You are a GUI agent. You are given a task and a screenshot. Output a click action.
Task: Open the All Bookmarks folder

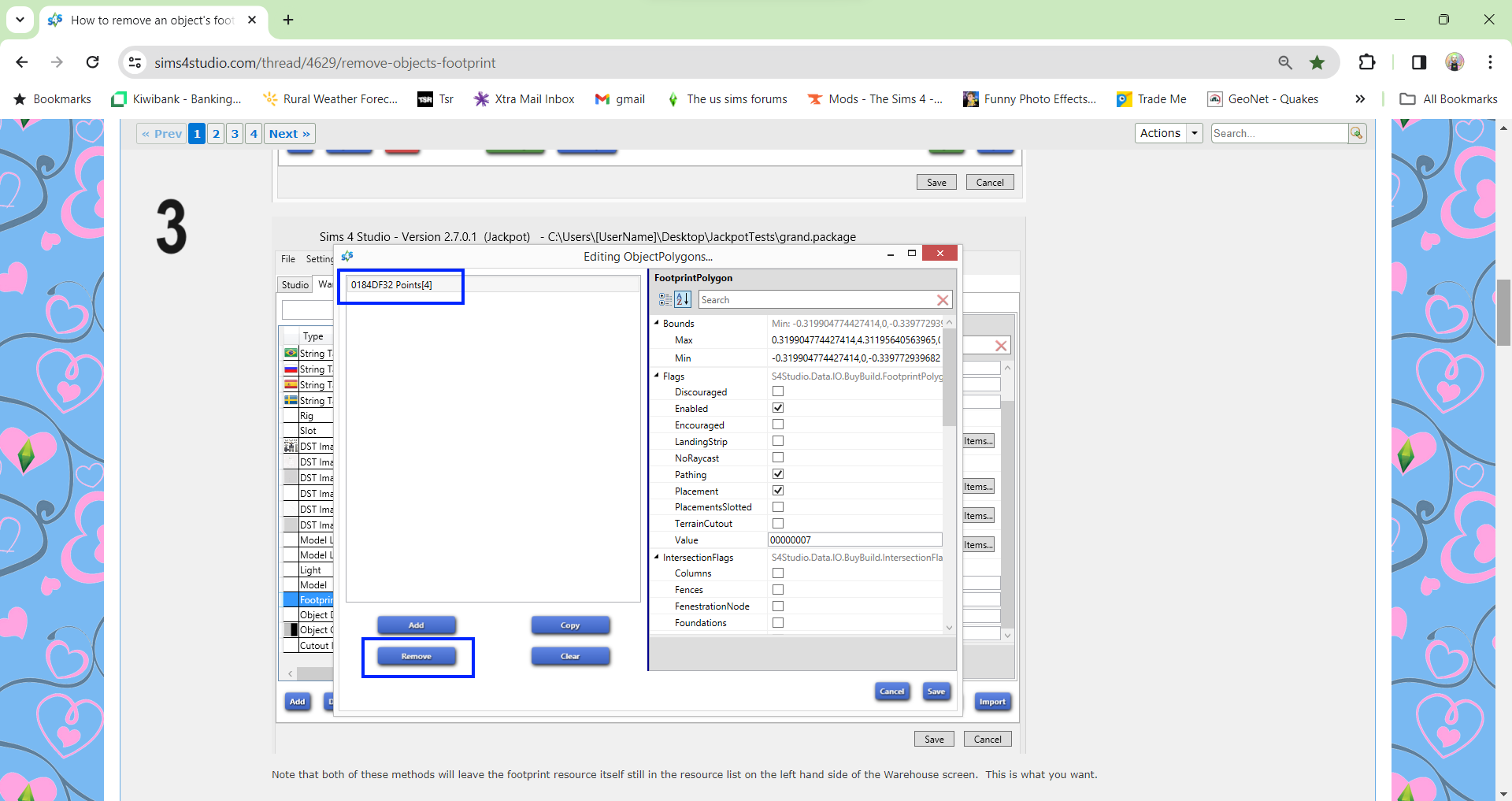[x=1448, y=99]
